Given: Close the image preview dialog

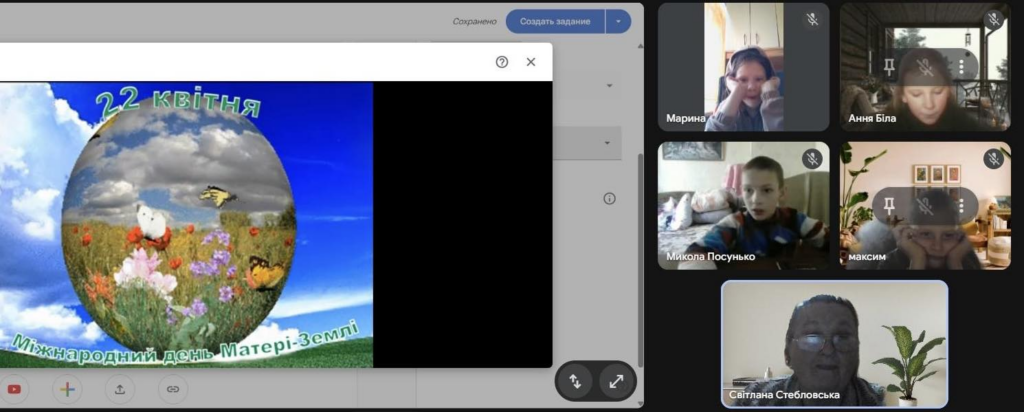Looking at the screenshot, I should pyautogui.click(x=531, y=62).
